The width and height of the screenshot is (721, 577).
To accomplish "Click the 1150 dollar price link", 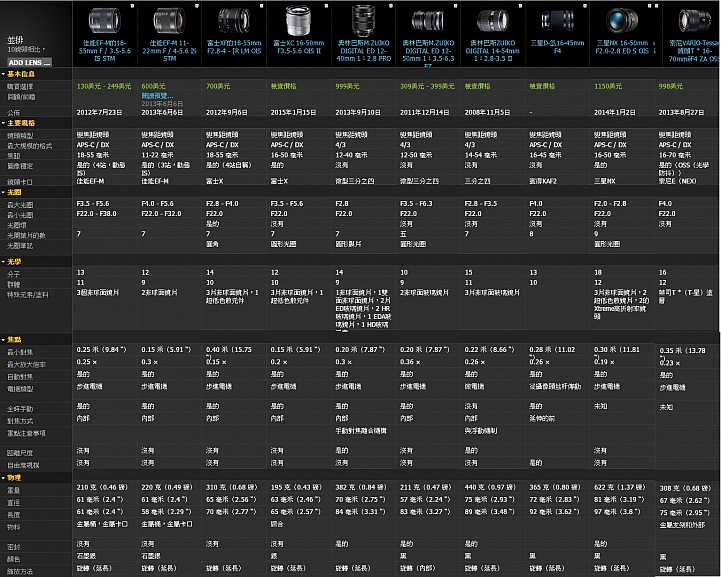I will pyautogui.click(x=608, y=86).
